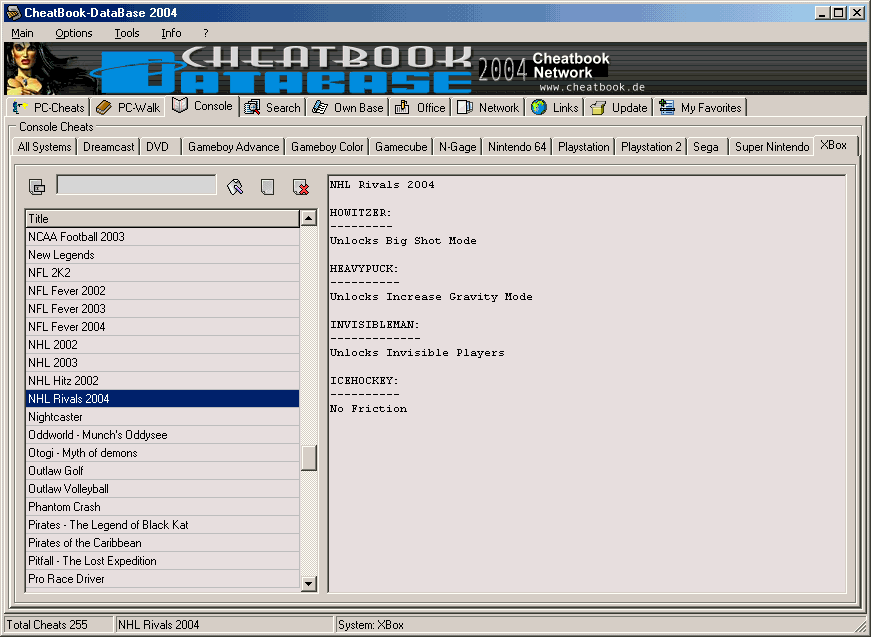Open the PC-Cheats tab
871x637 pixels.
(x=49, y=108)
